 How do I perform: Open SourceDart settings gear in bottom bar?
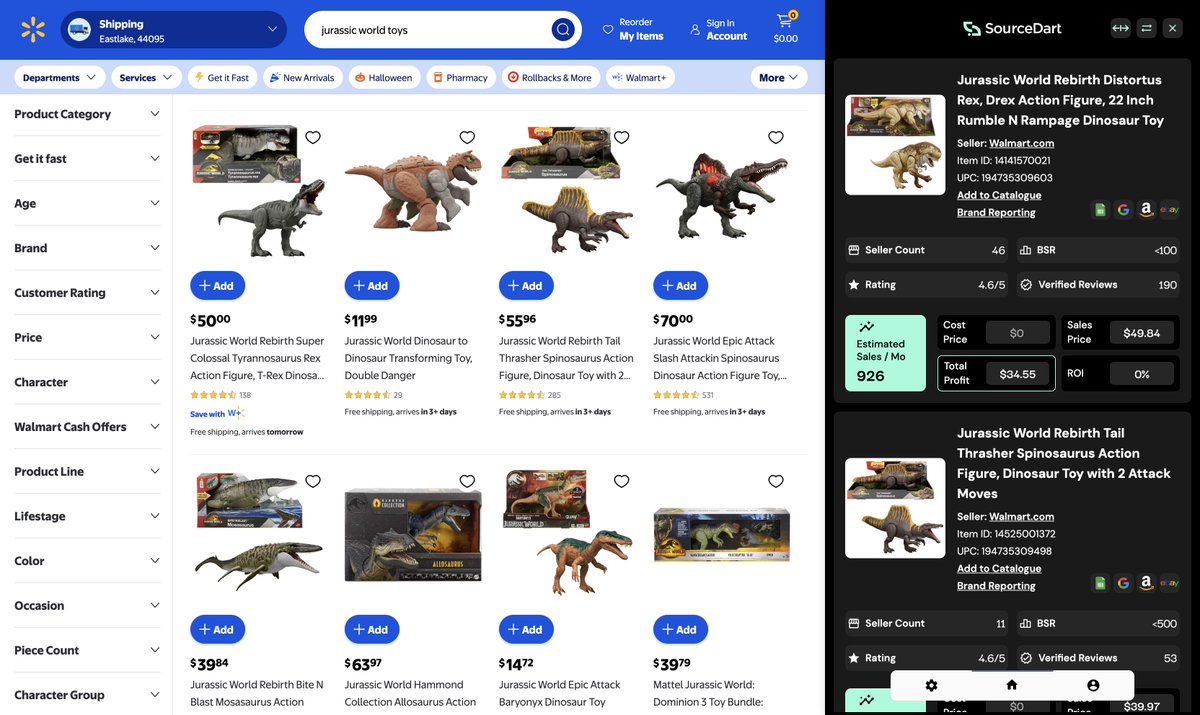[x=931, y=685]
